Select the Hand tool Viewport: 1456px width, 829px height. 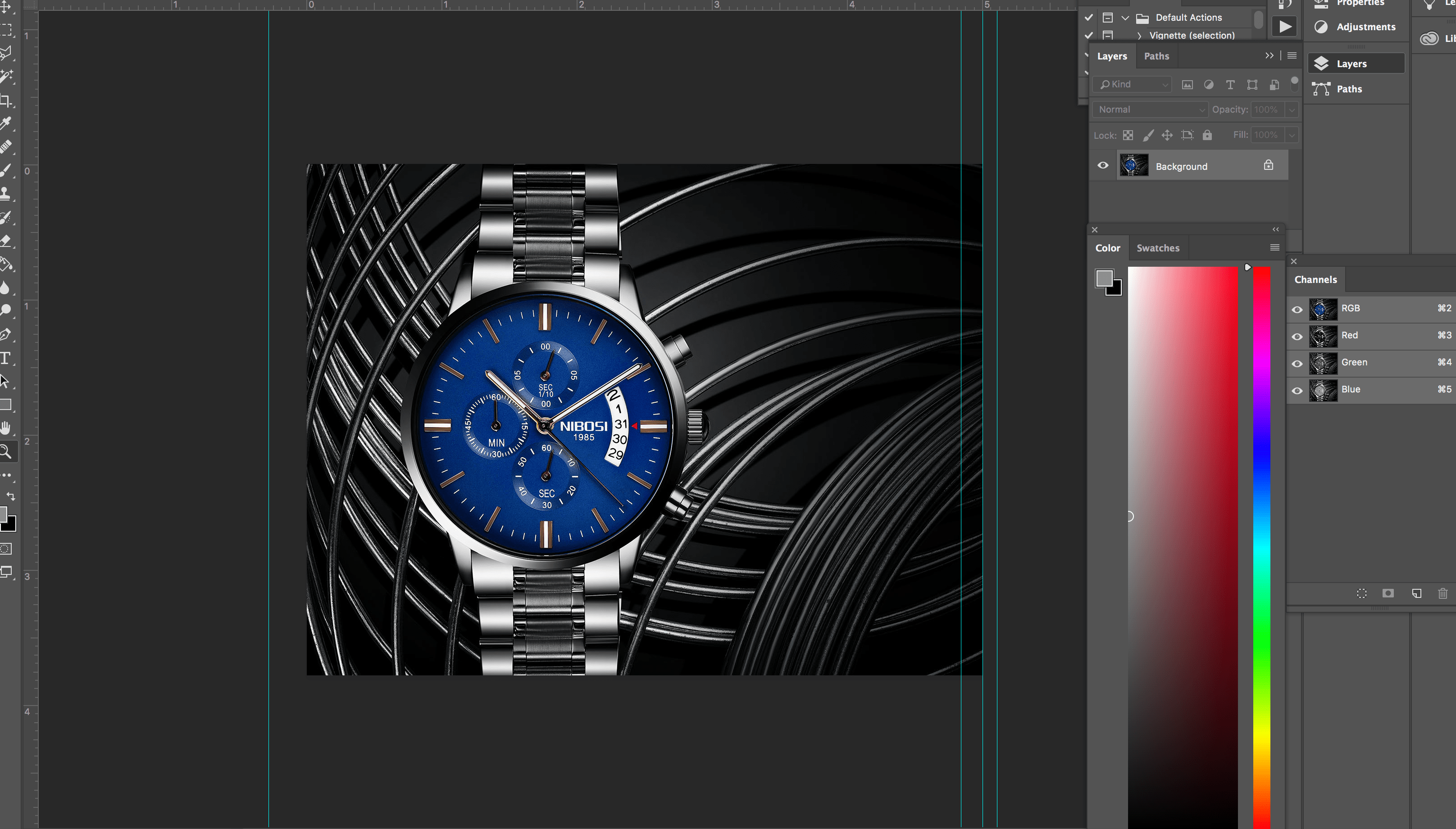click(6, 428)
